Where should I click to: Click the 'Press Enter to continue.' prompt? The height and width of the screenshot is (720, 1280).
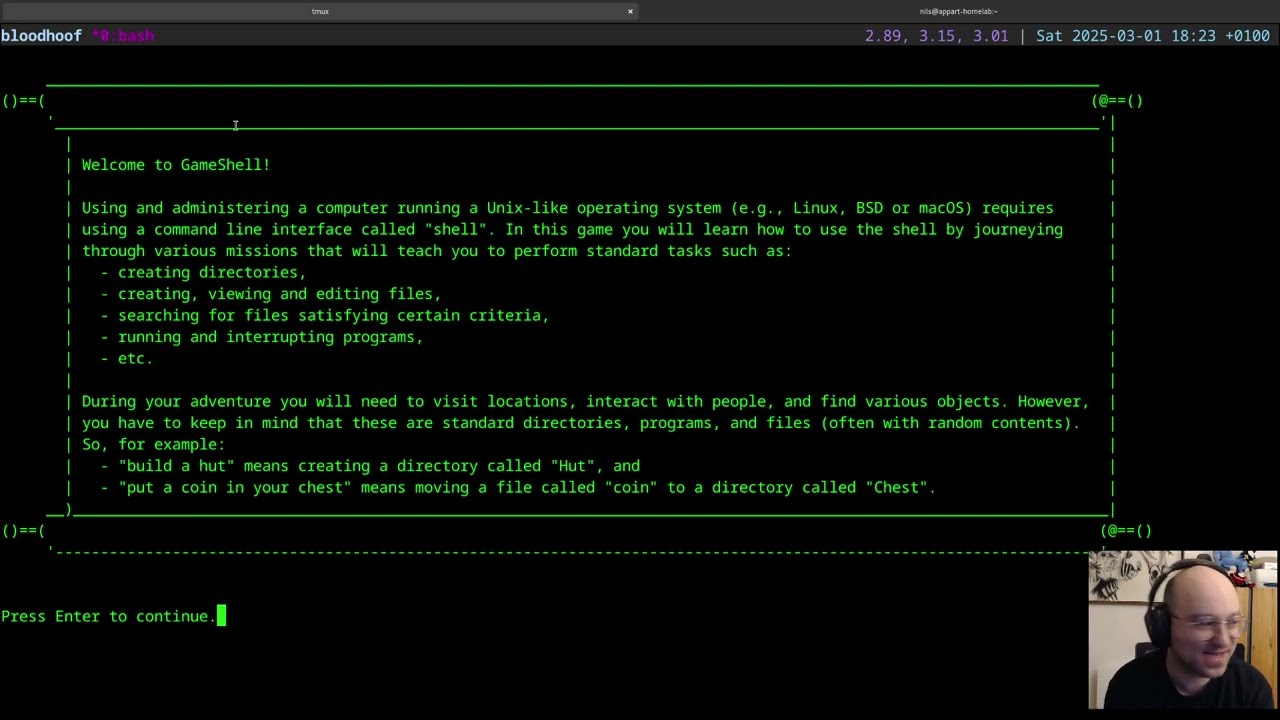point(109,616)
